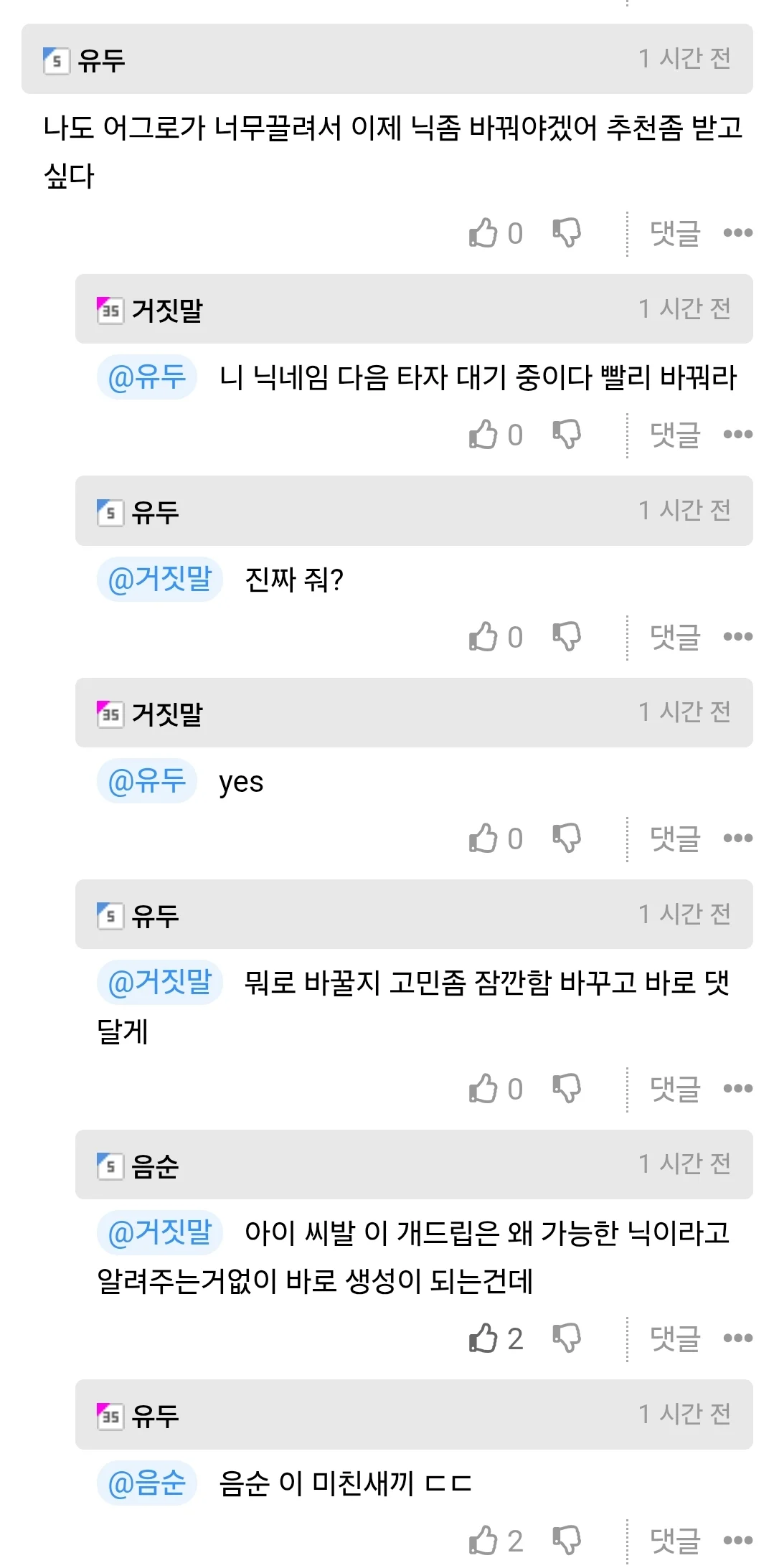The image size is (774, 1568).
Task: Dislike 음순's comment about 개드립
Action: pos(567,1338)
